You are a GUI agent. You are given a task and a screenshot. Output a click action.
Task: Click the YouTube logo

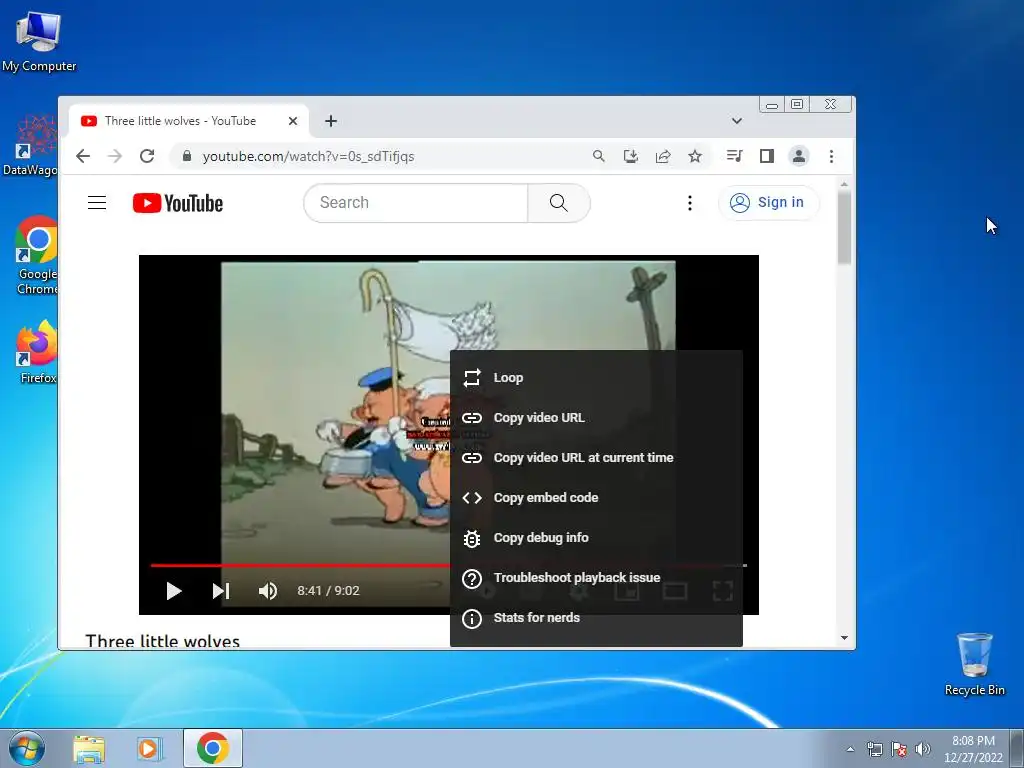point(178,203)
